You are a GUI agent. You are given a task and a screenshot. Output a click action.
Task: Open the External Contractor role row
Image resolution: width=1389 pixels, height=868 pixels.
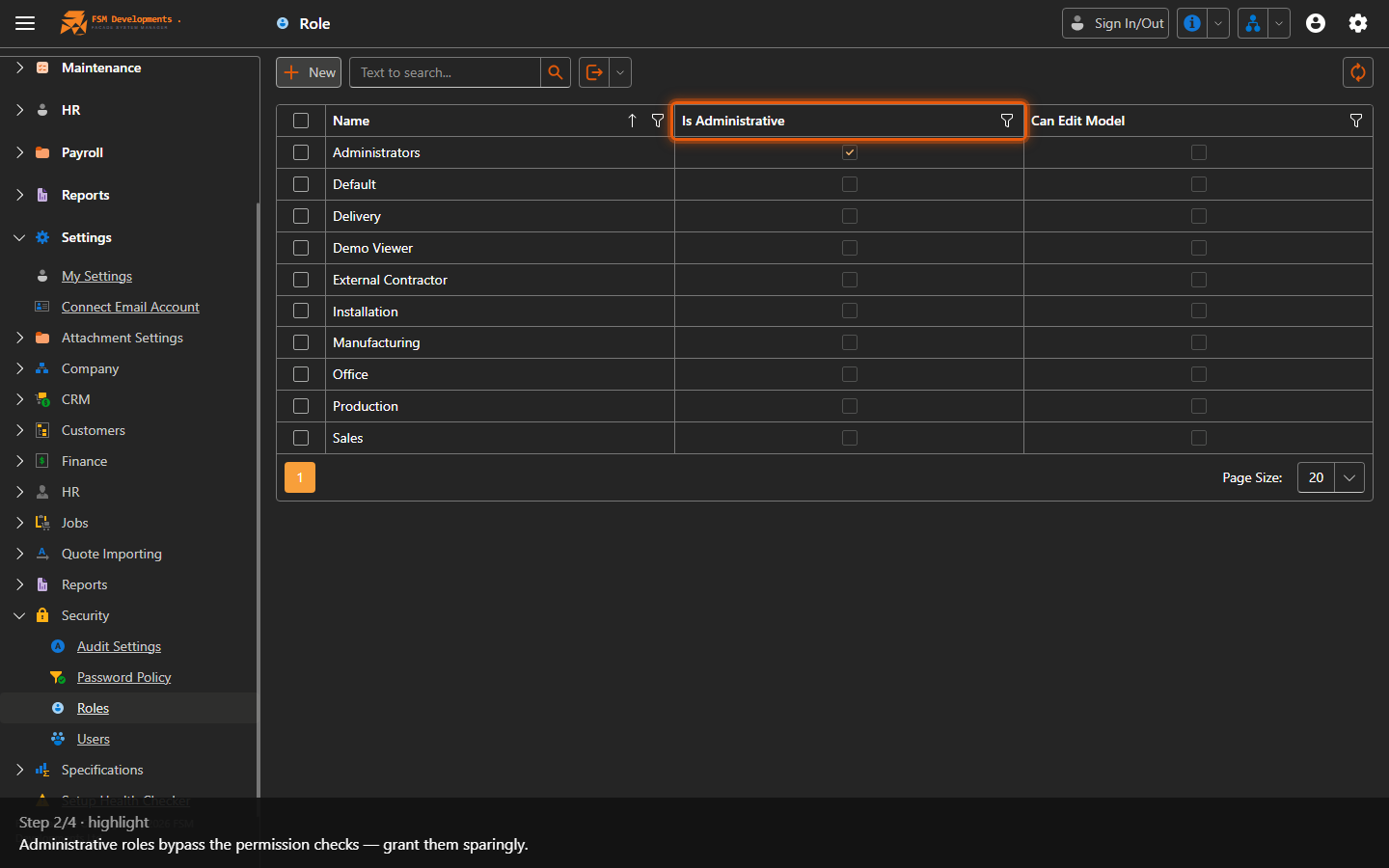click(x=825, y=280)
